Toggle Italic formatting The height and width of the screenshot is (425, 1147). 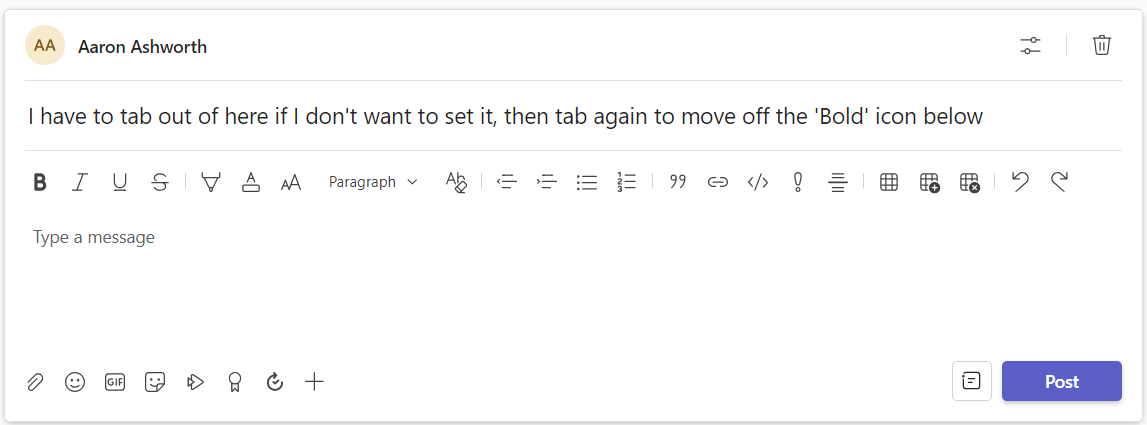pos(80,182)
